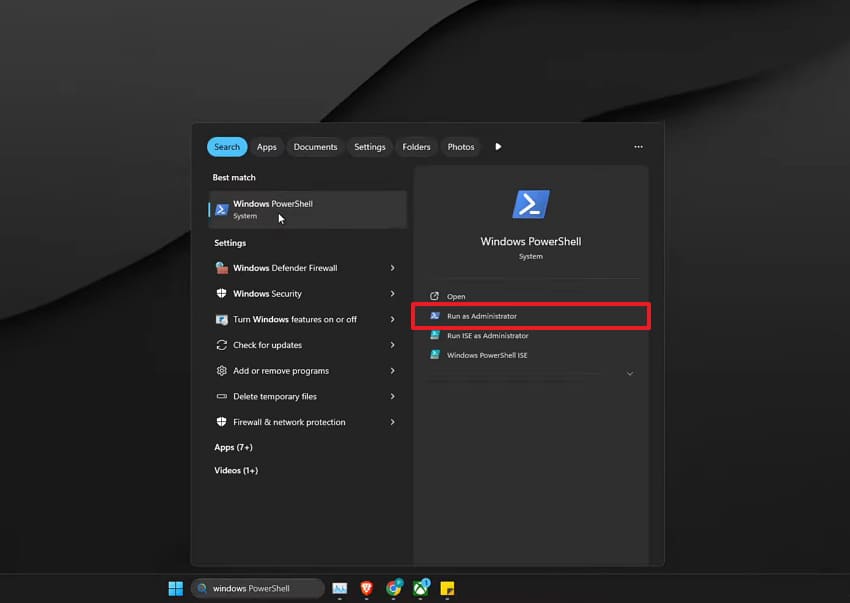Open Windows PowerShell best match result
This screenshot has height=603, width=850.
point(308,209)
